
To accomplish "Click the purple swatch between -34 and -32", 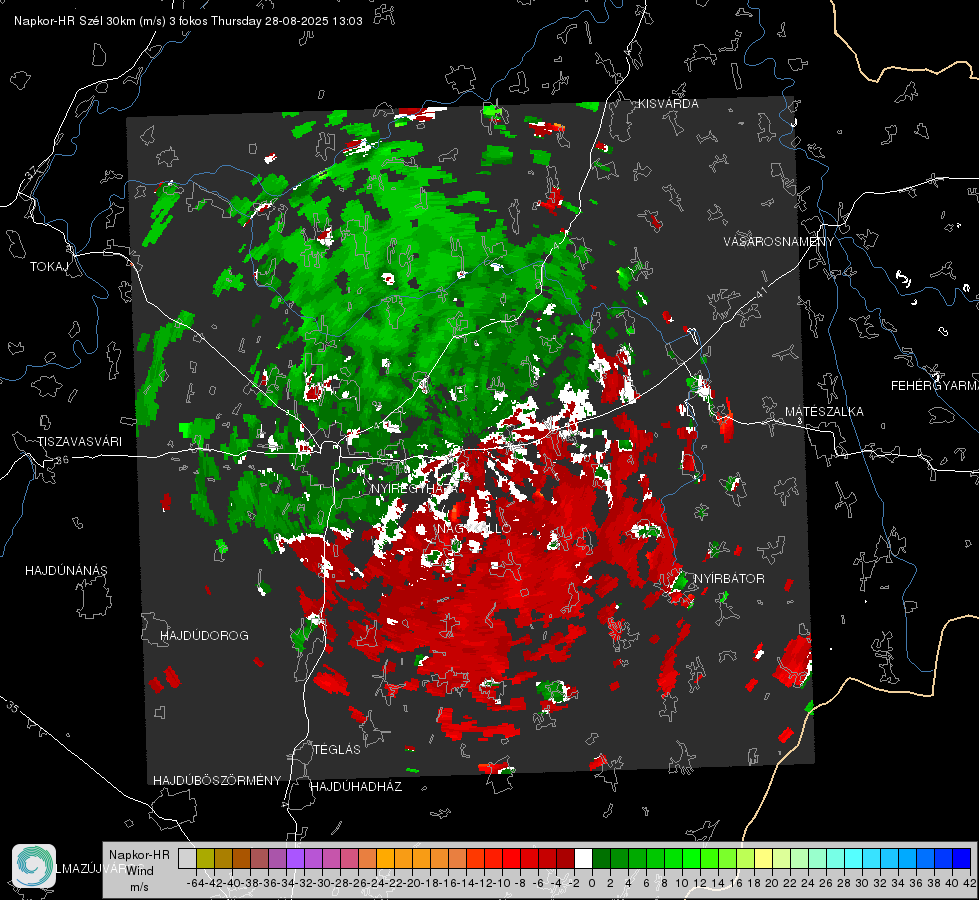I will pos(295,858).
